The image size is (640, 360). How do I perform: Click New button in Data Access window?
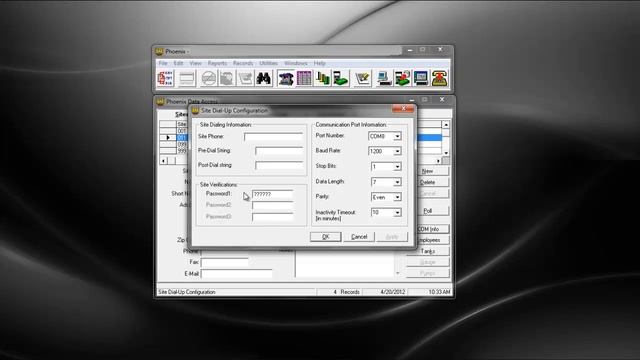coord(427,171)
